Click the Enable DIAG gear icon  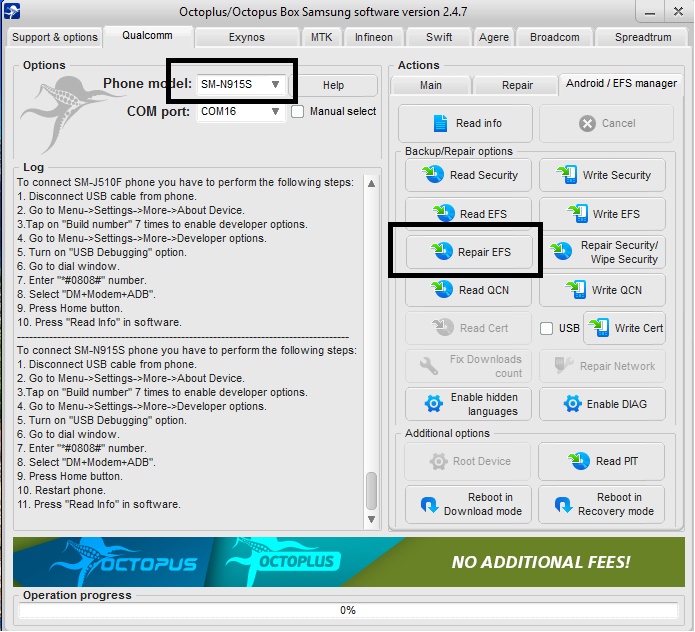(x=572, y=404)
